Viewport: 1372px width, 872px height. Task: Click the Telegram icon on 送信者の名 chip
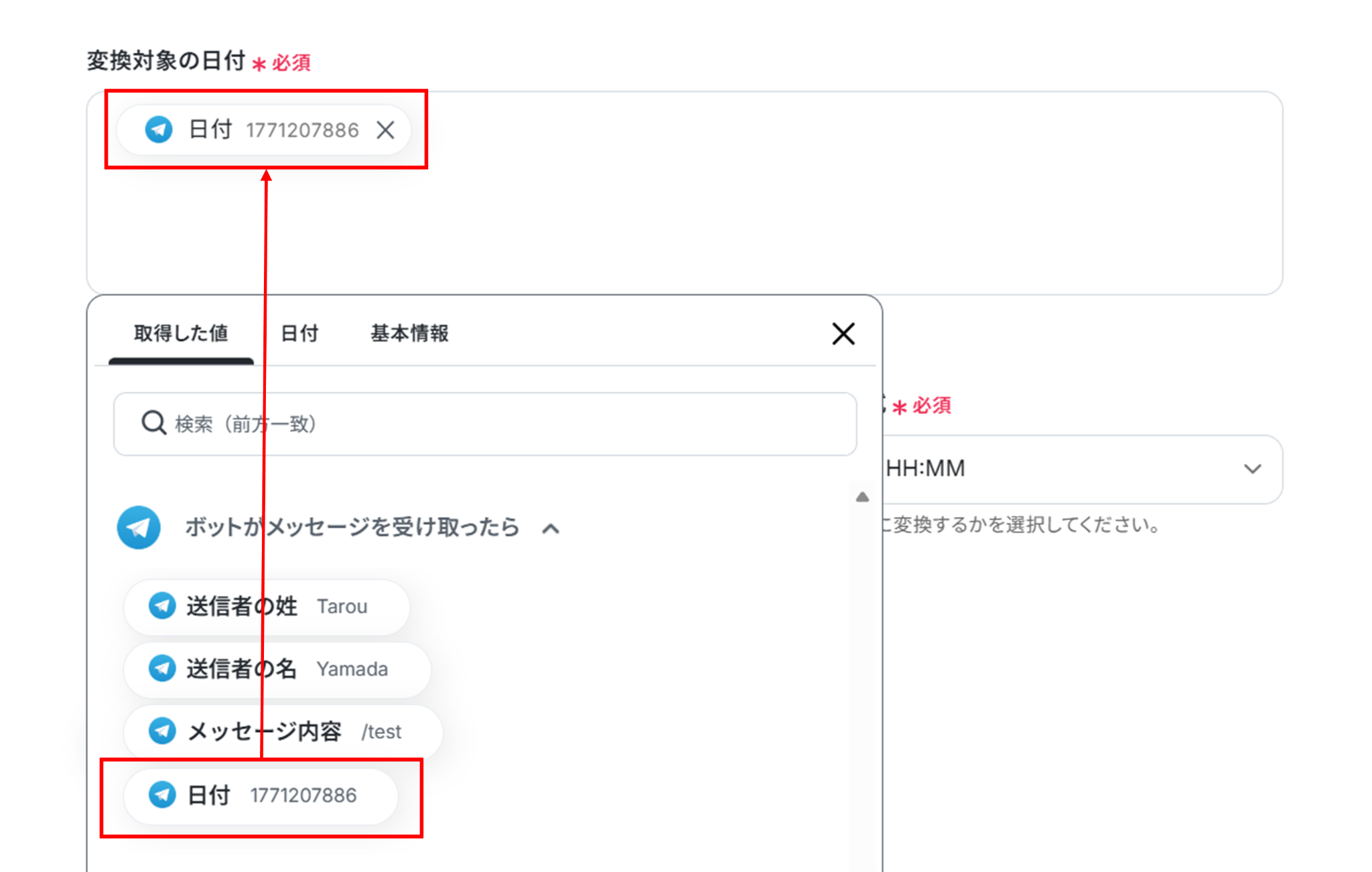tap(162, 668)
